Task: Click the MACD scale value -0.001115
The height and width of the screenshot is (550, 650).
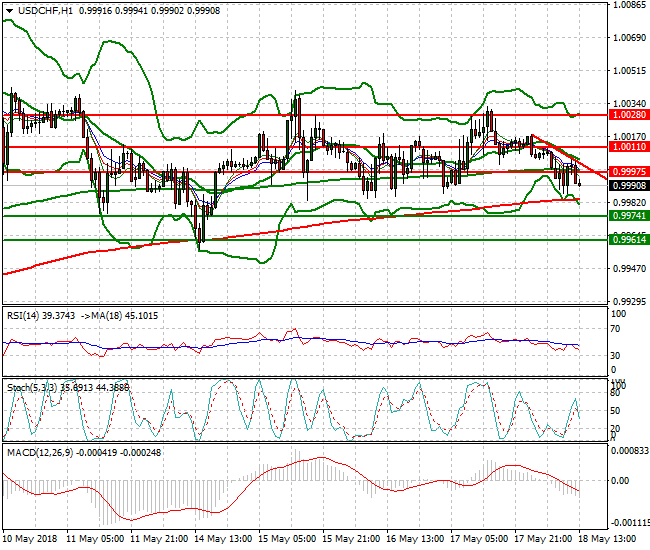Action: (630, 522)
